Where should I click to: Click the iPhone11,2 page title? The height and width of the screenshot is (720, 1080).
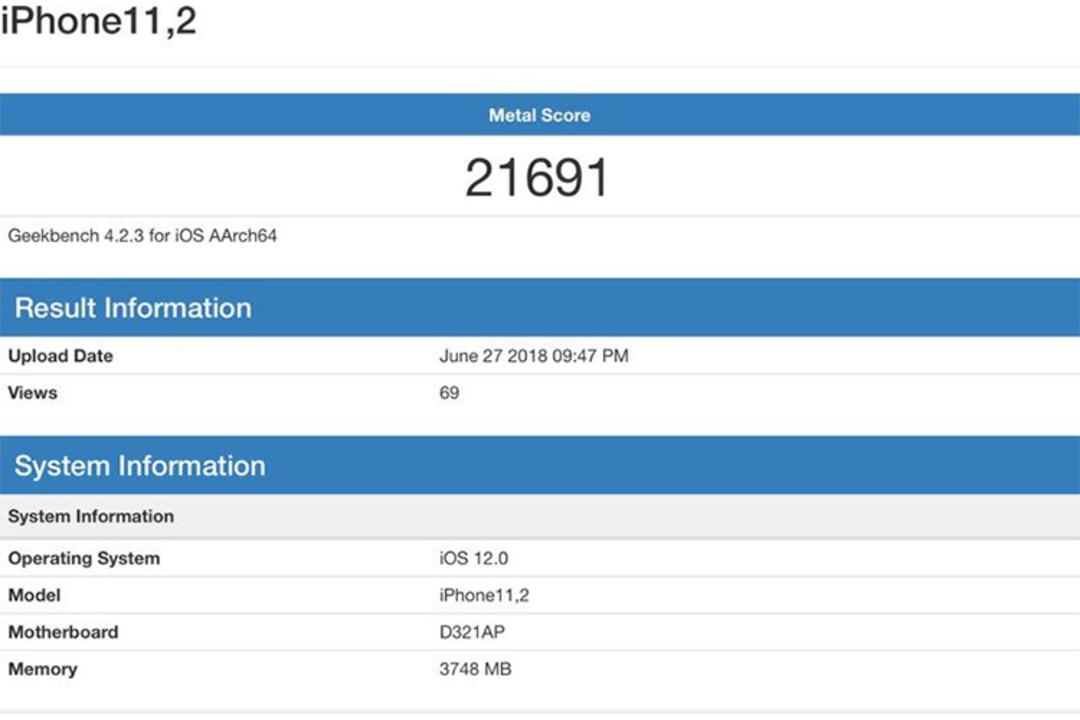tap(98, 20)
